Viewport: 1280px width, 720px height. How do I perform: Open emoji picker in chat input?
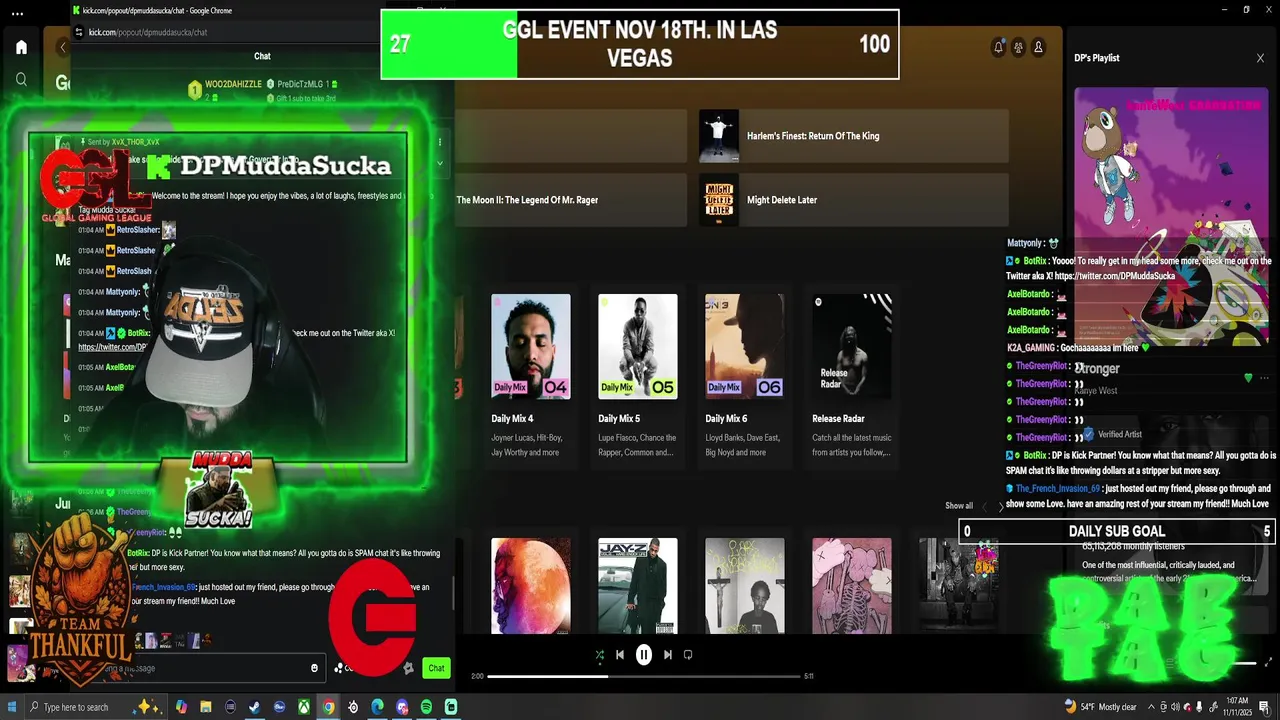click(x=314, y=668)
